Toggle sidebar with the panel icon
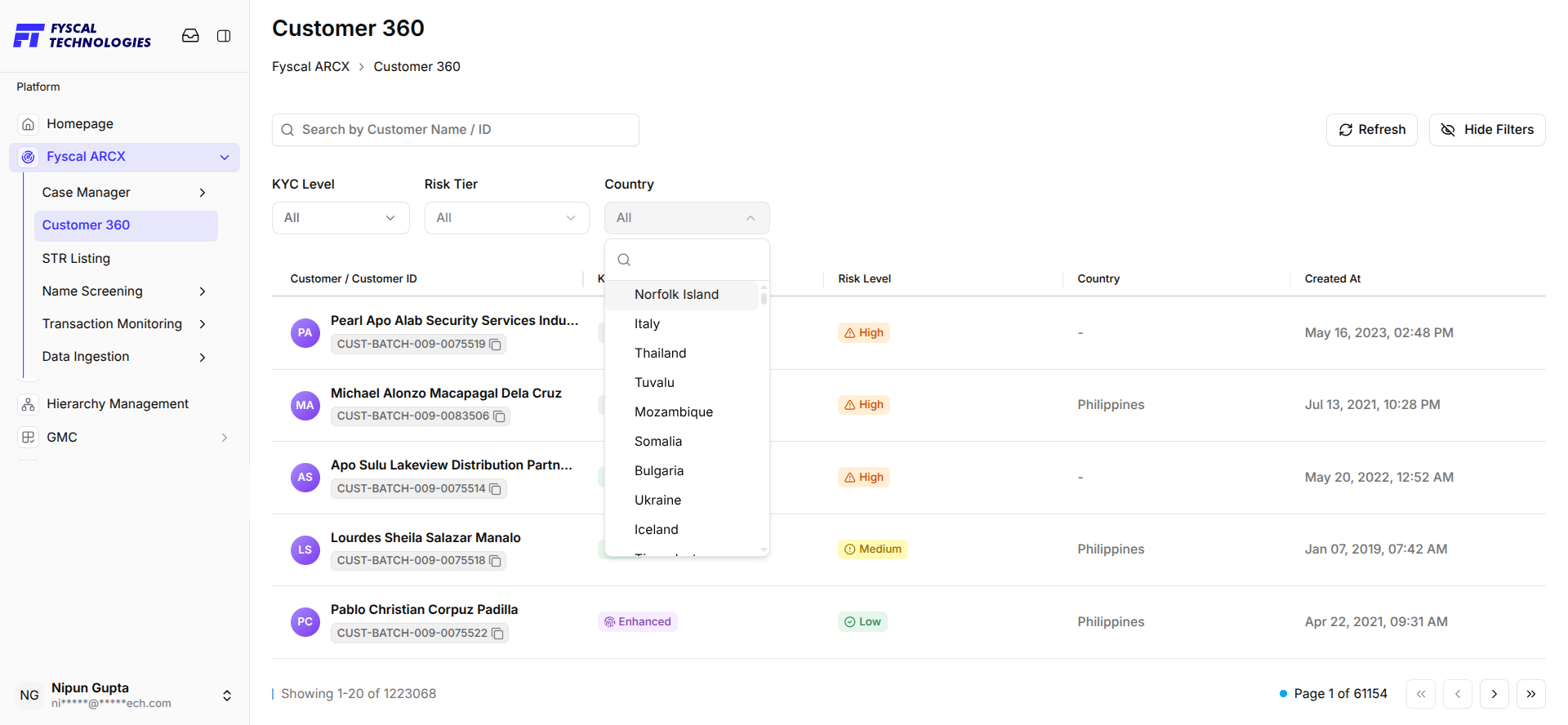The width and height of the screenshot is (1568, 725). [224, 36]
